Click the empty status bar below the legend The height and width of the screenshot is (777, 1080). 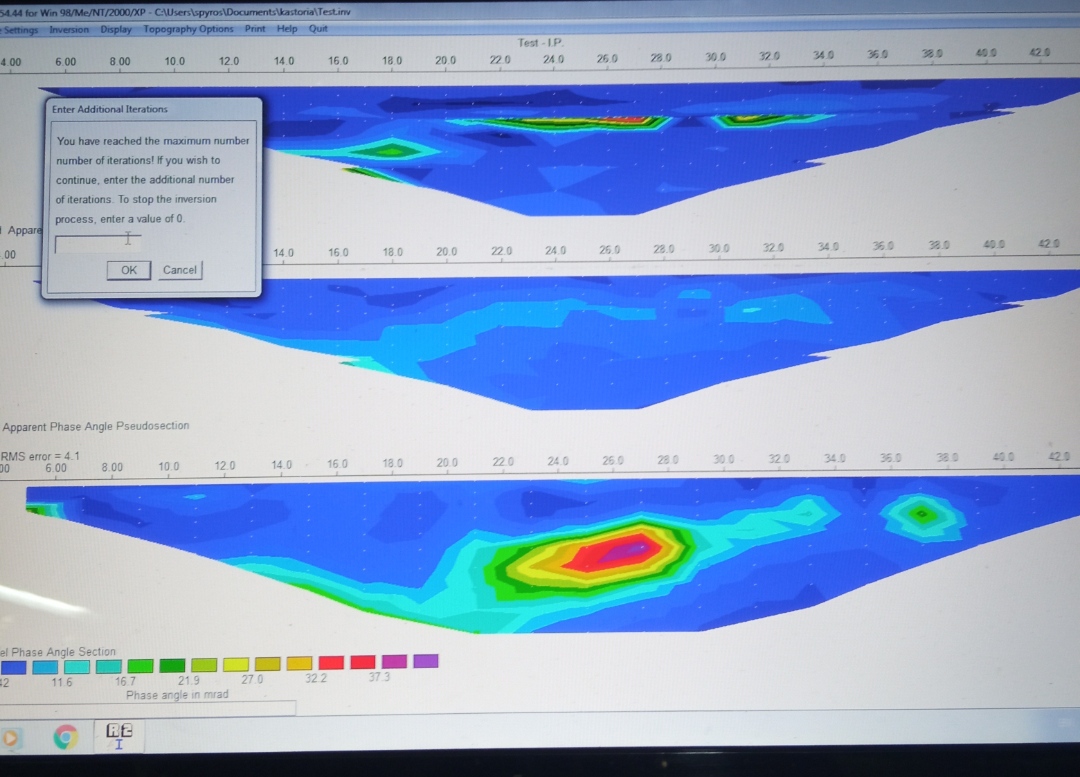point(148,708)
